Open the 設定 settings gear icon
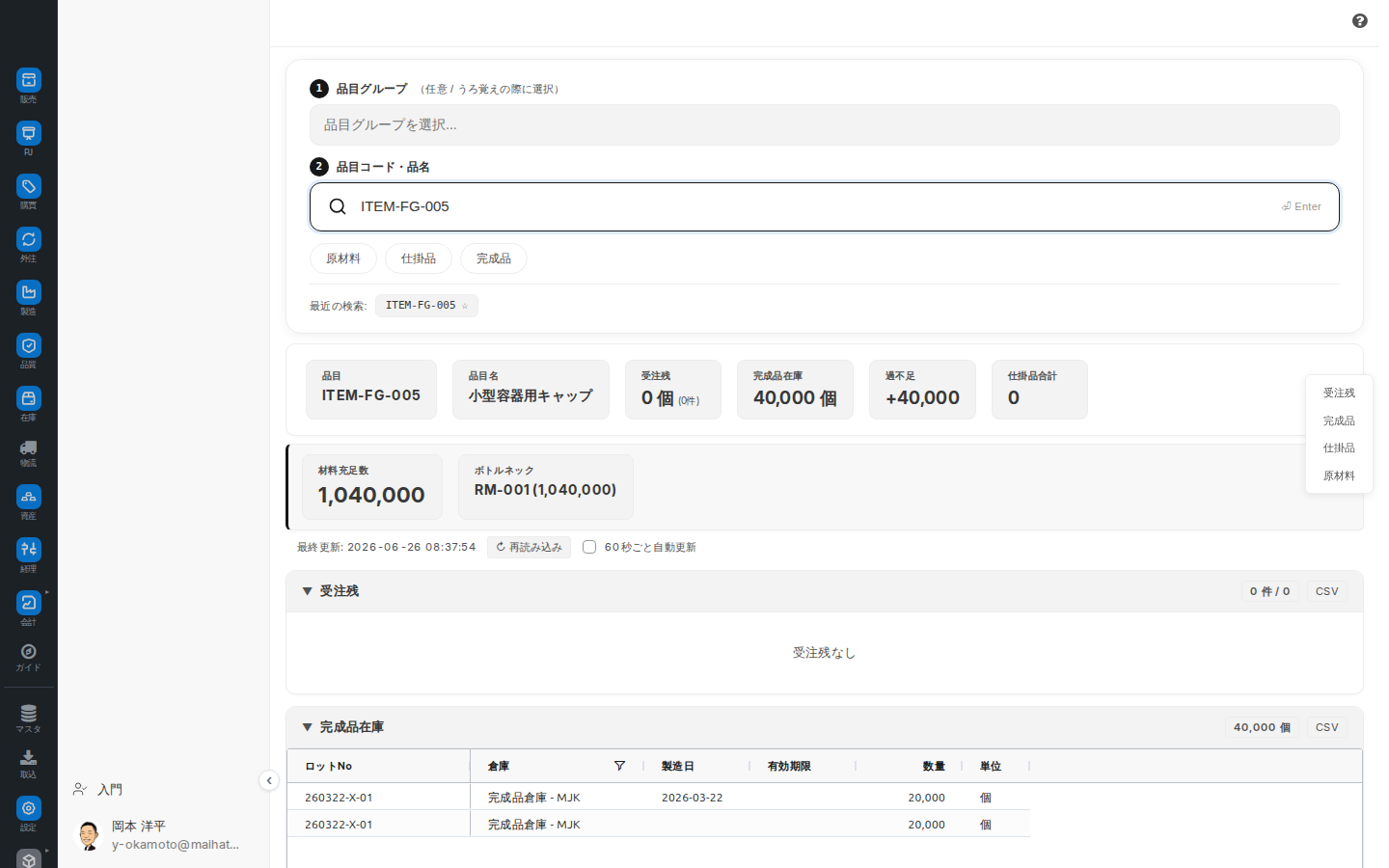Screen dimensions: 1389x868 pyautogui.click(x=29, y=808)
